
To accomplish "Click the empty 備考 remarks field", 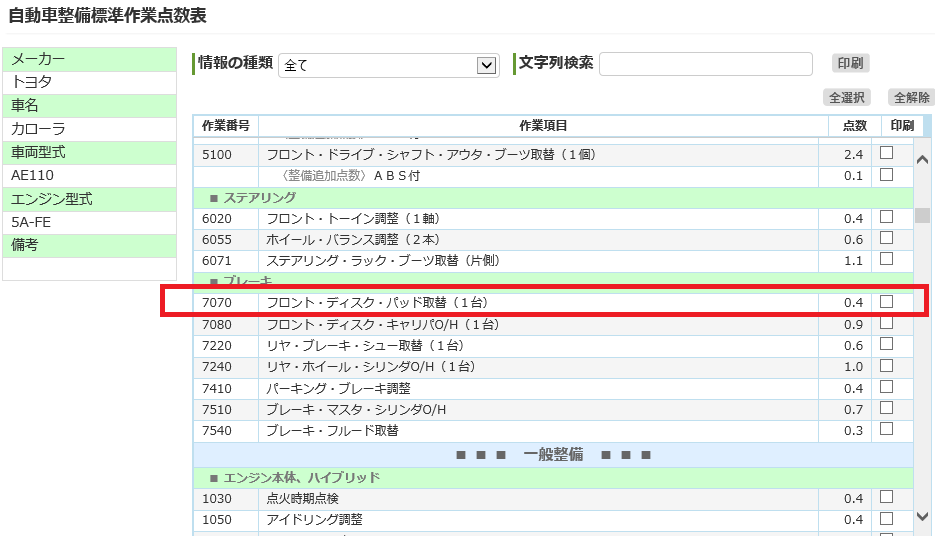I will point(89,268).
